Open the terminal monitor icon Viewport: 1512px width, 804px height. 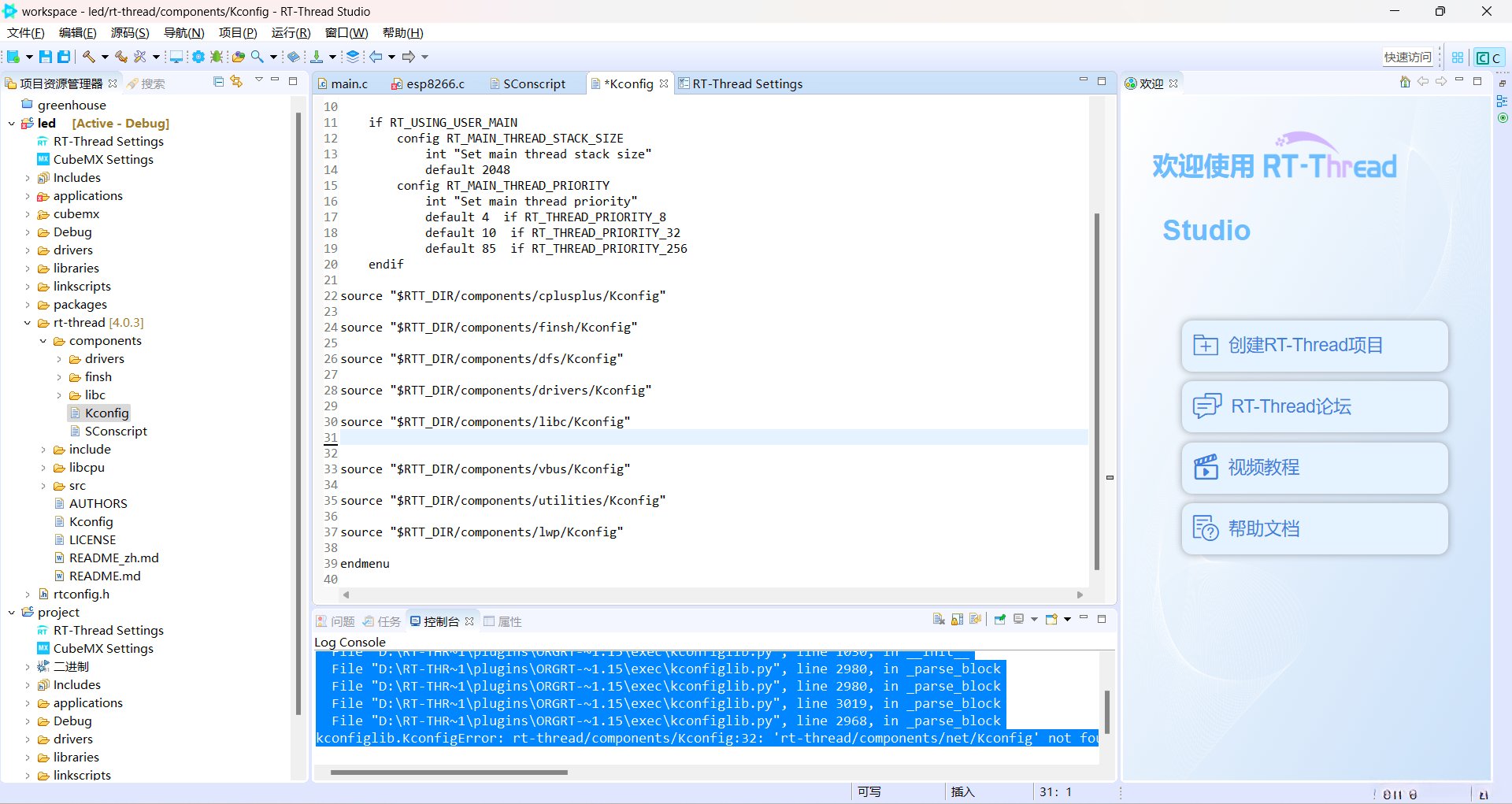click(176, 57)
